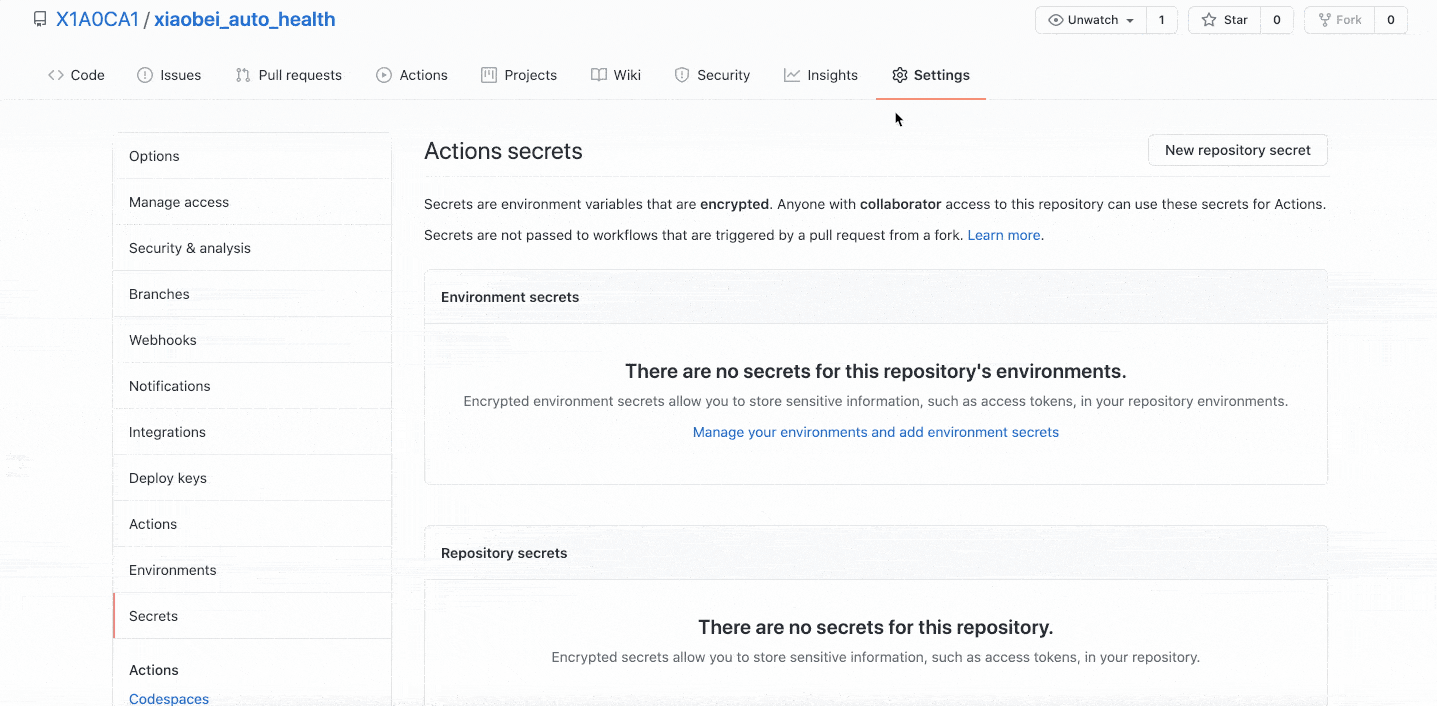This screenshot has width=1437, height=706.
Task: Select Webhooks in the settings sidebar
Action: 163,340
